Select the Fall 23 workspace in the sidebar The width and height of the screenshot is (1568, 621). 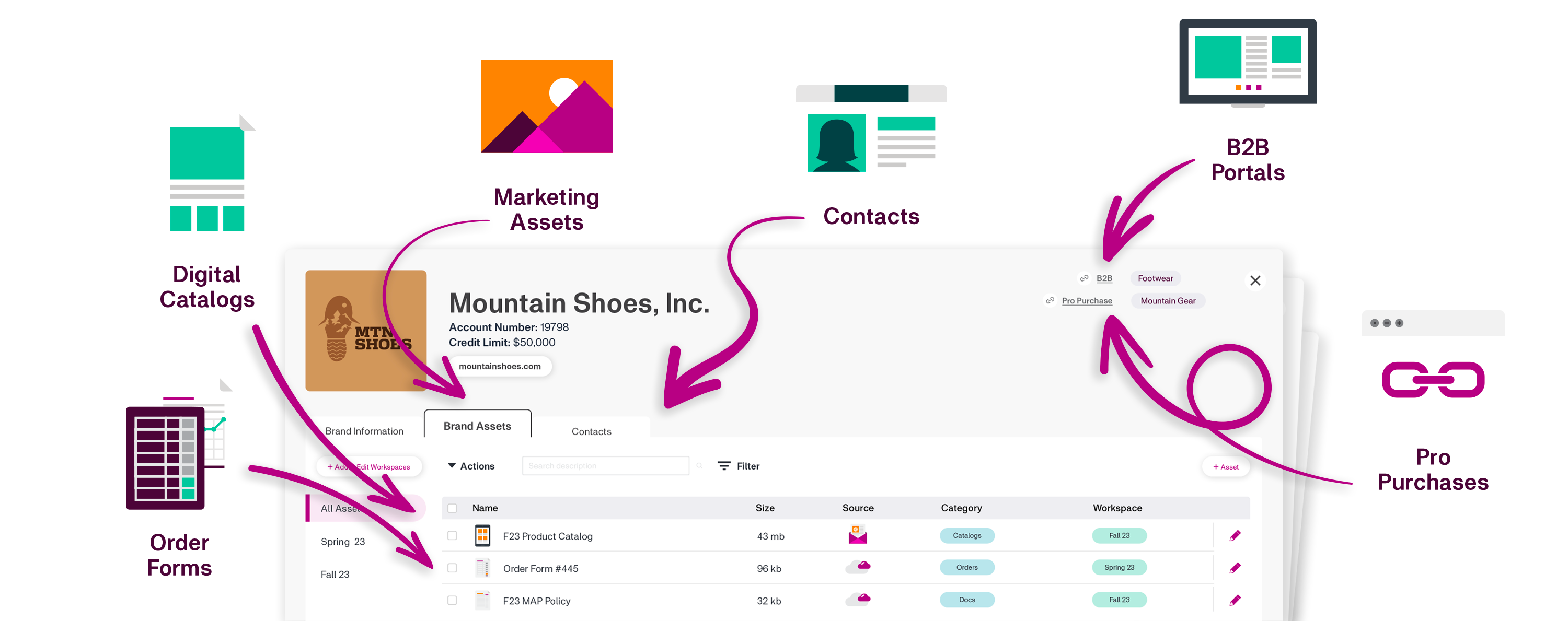click(x=335, y=574)
